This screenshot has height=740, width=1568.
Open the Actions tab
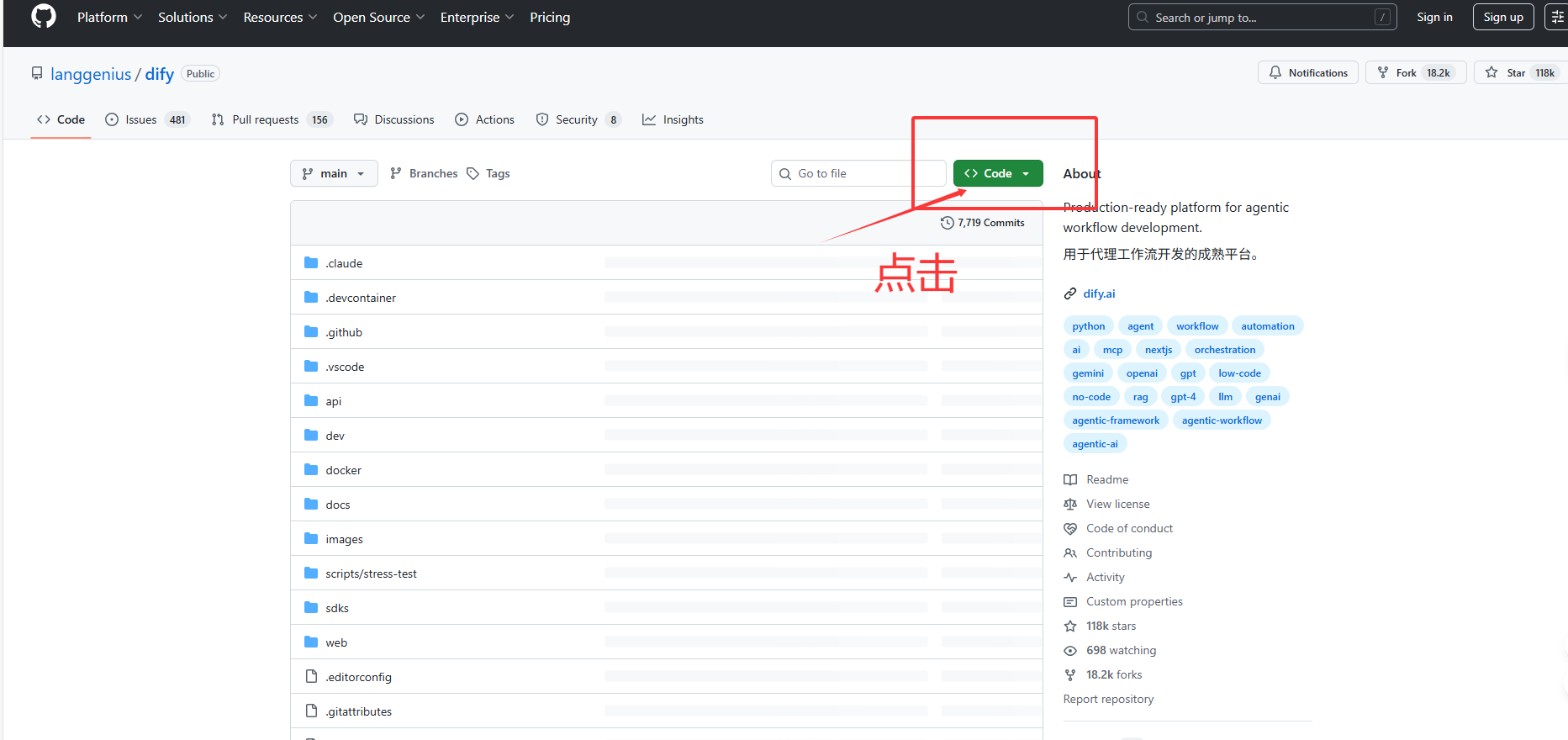click(x=485, y=119)
